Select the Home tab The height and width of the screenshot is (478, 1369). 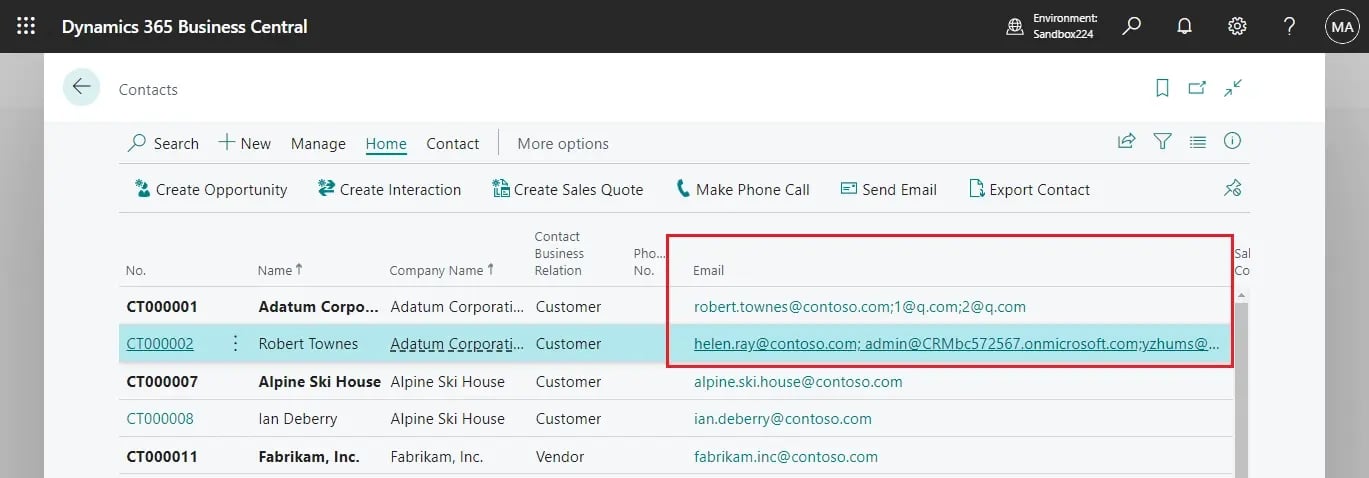tap(386, 143)
